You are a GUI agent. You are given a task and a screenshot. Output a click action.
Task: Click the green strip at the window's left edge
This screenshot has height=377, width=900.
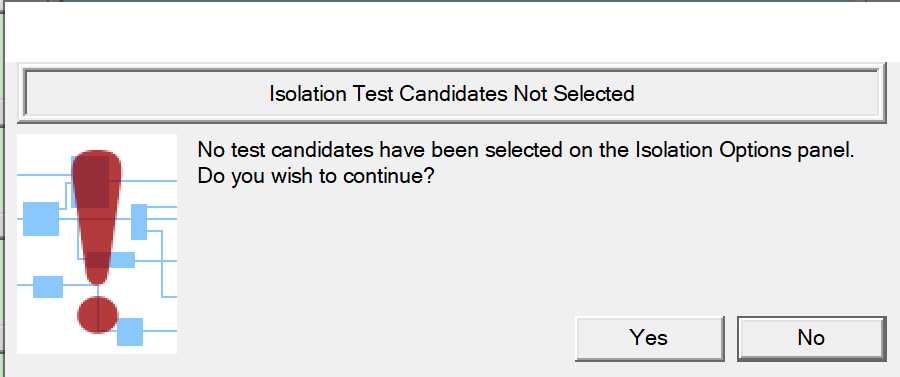pyautogui.click(x=2, y=189)
